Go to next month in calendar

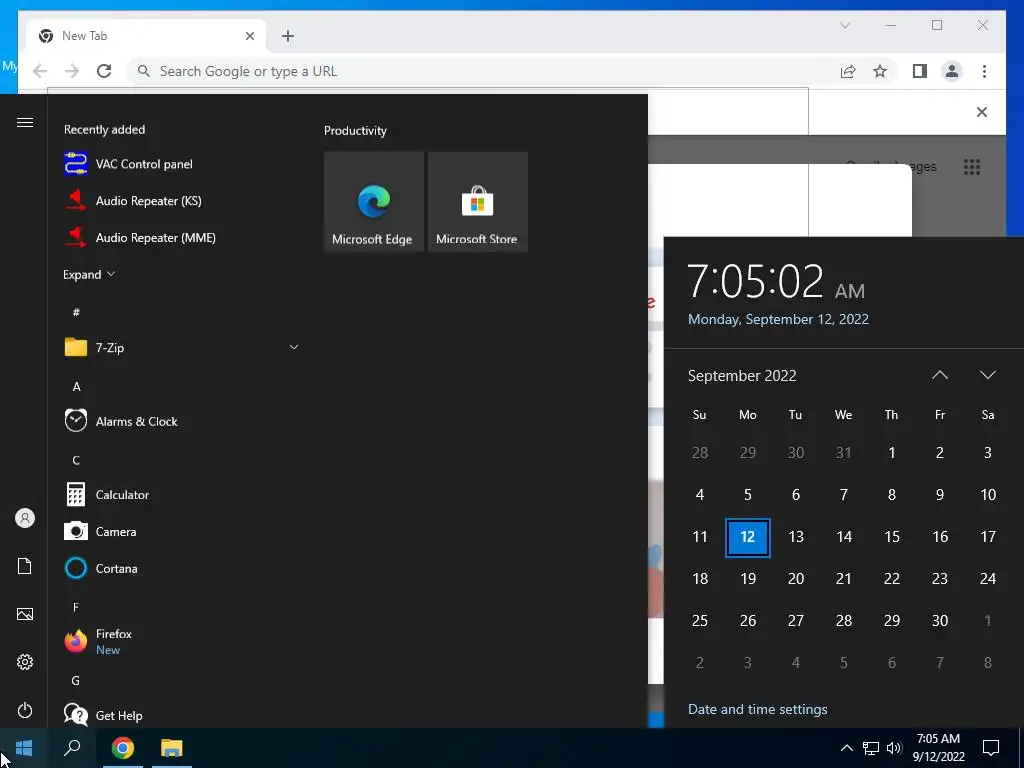(x=987, y=376)
